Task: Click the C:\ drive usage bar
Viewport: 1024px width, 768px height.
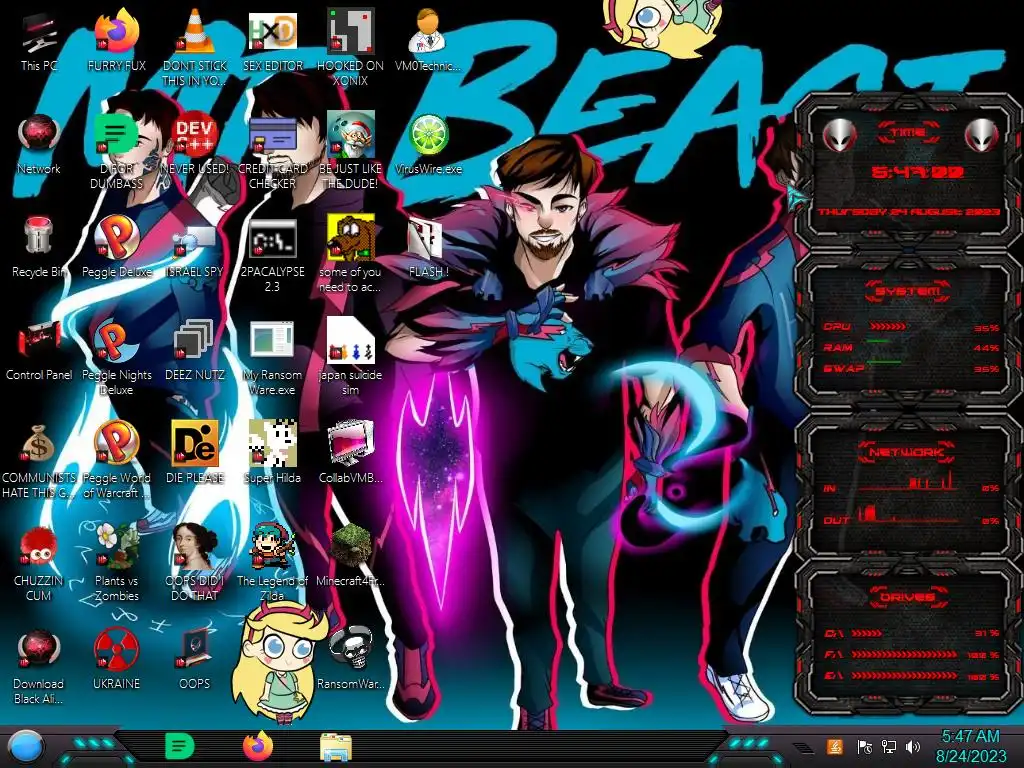Action: tap(867, 633)
